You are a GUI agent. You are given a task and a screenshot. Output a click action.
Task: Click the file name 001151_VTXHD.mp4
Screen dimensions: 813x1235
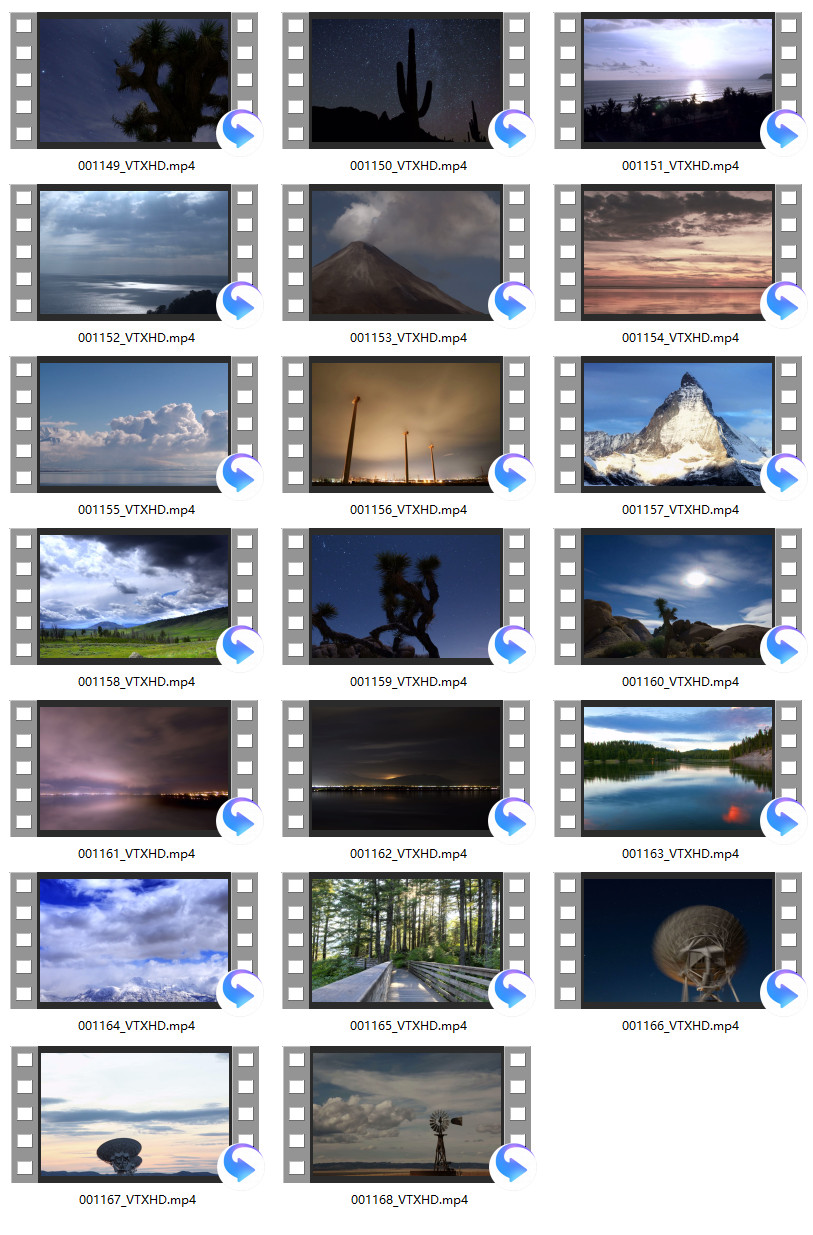pos(680,166)
